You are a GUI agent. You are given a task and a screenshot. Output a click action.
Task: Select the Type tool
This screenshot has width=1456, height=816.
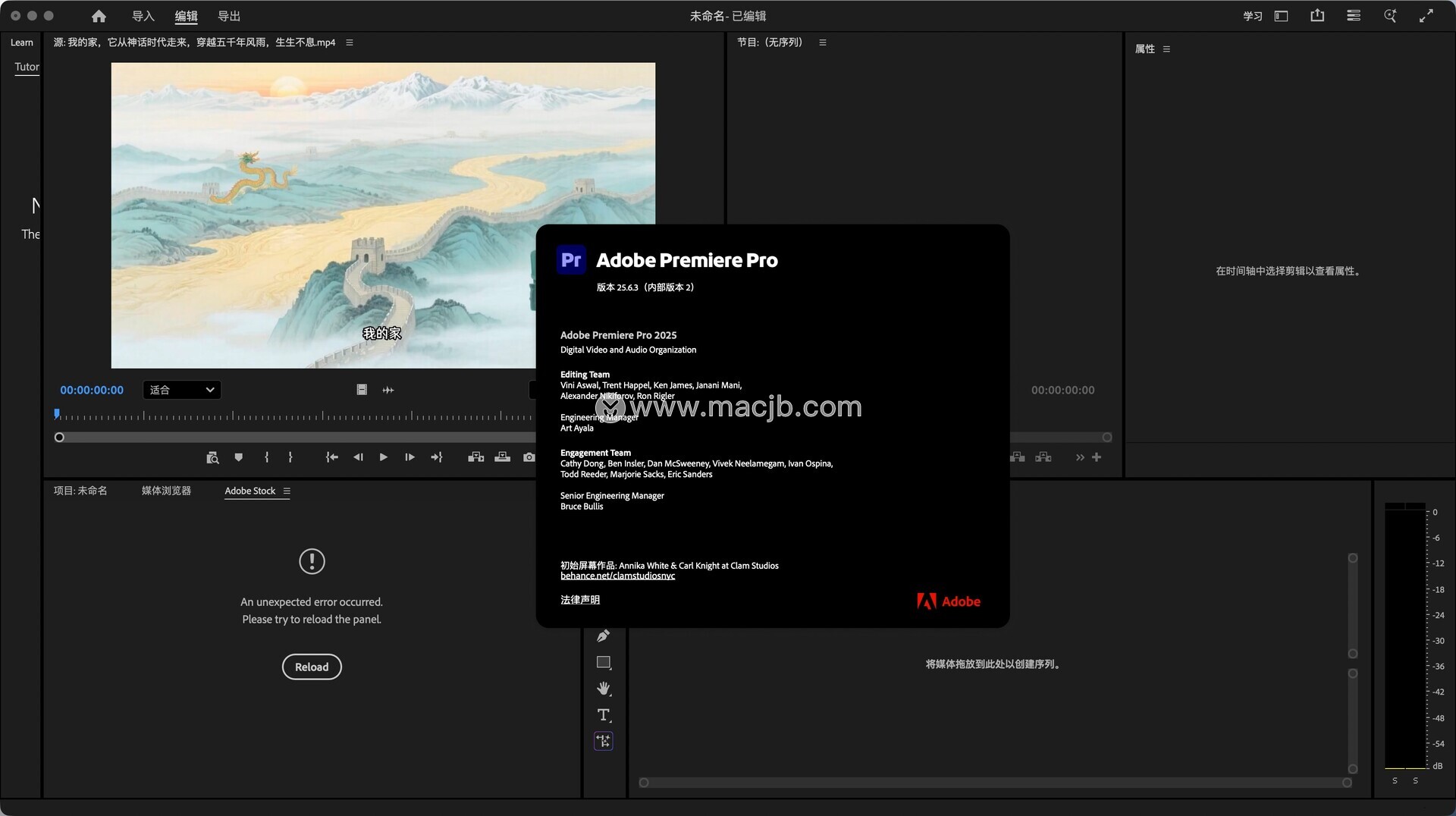point(604,715)
